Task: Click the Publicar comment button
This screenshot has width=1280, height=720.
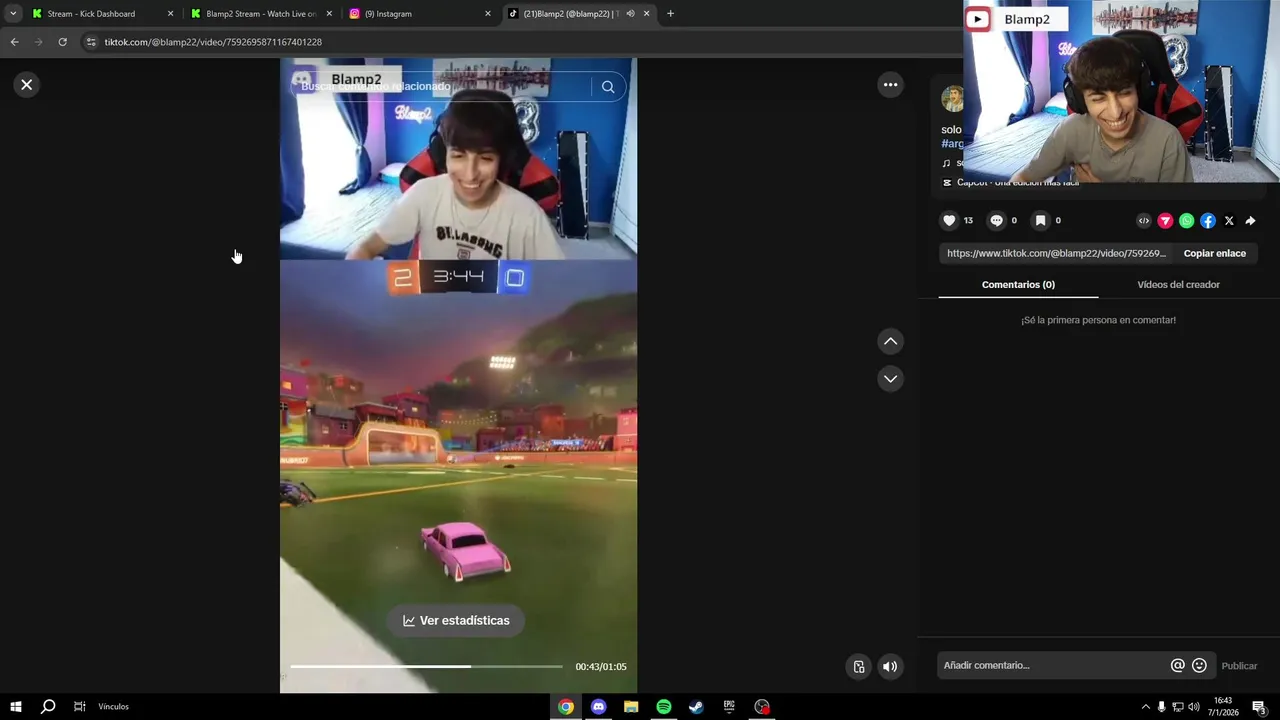Action: coord(1239,666)
